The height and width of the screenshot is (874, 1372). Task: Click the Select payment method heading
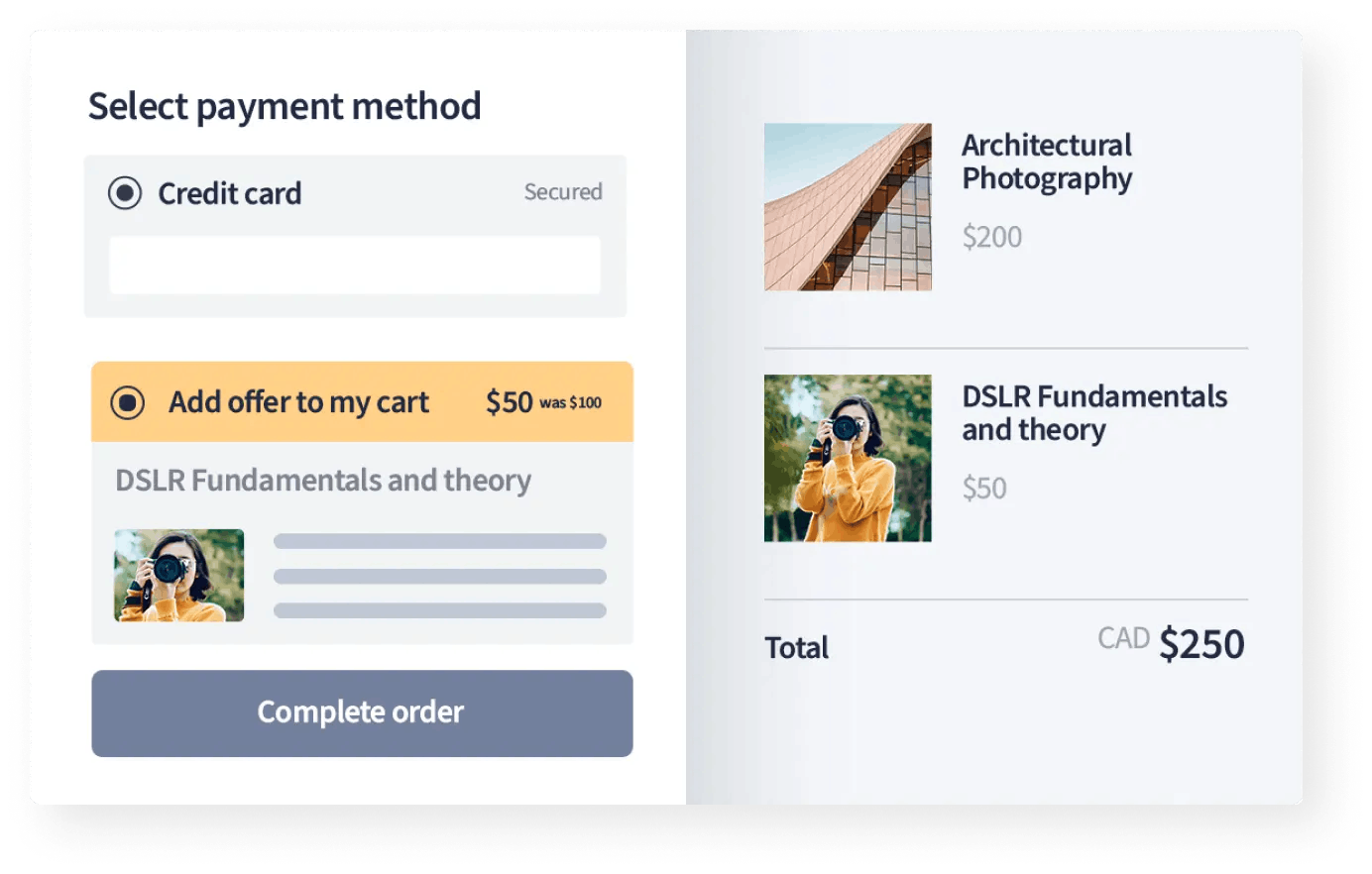click(285, 107)
